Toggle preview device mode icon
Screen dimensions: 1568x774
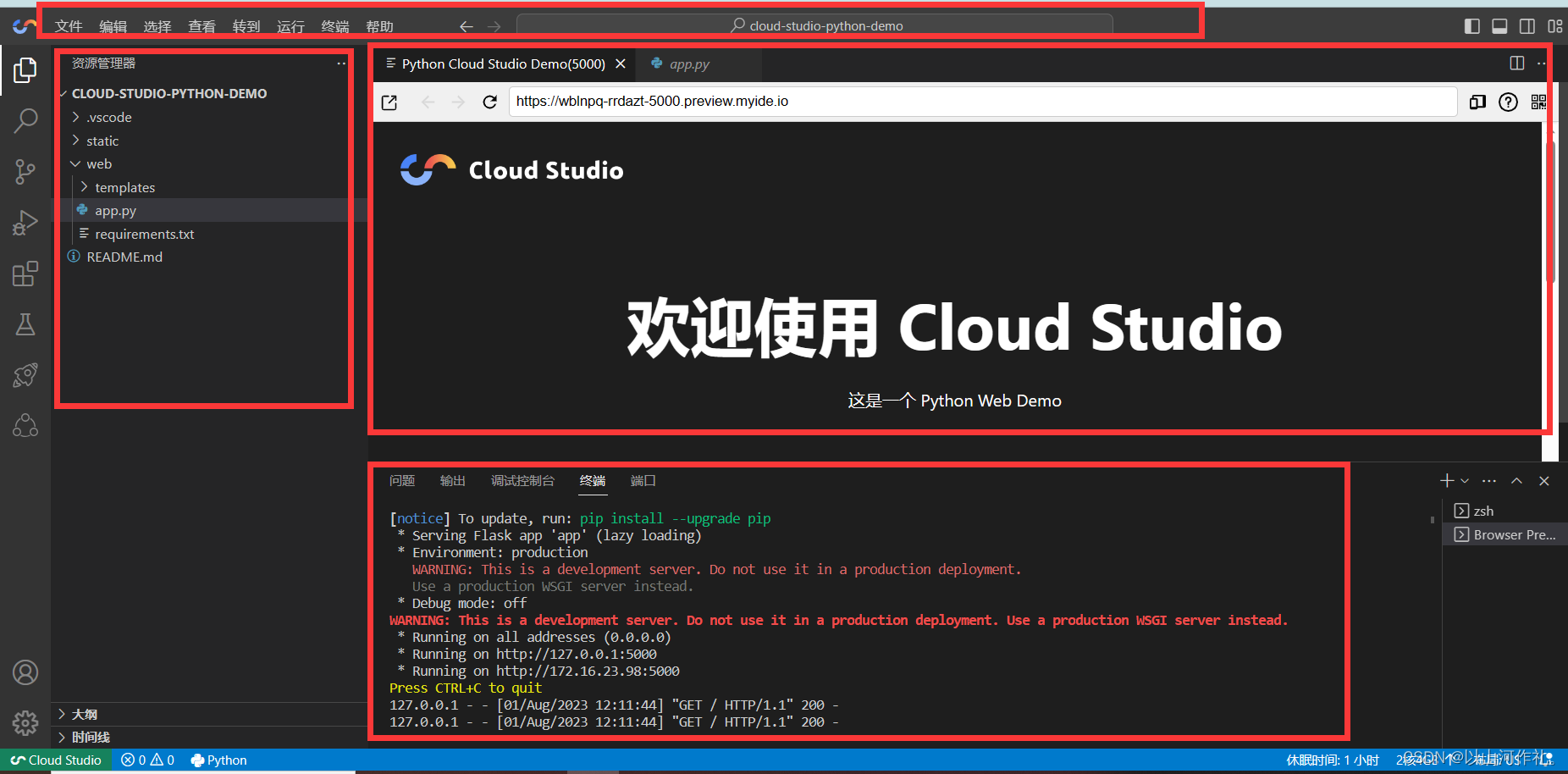pos(1477,102)
